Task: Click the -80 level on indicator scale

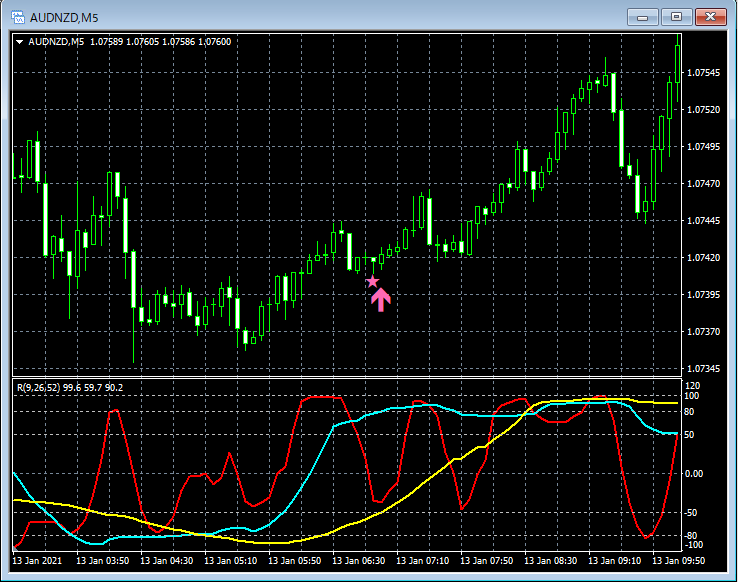Action: [x=693, y=536]
